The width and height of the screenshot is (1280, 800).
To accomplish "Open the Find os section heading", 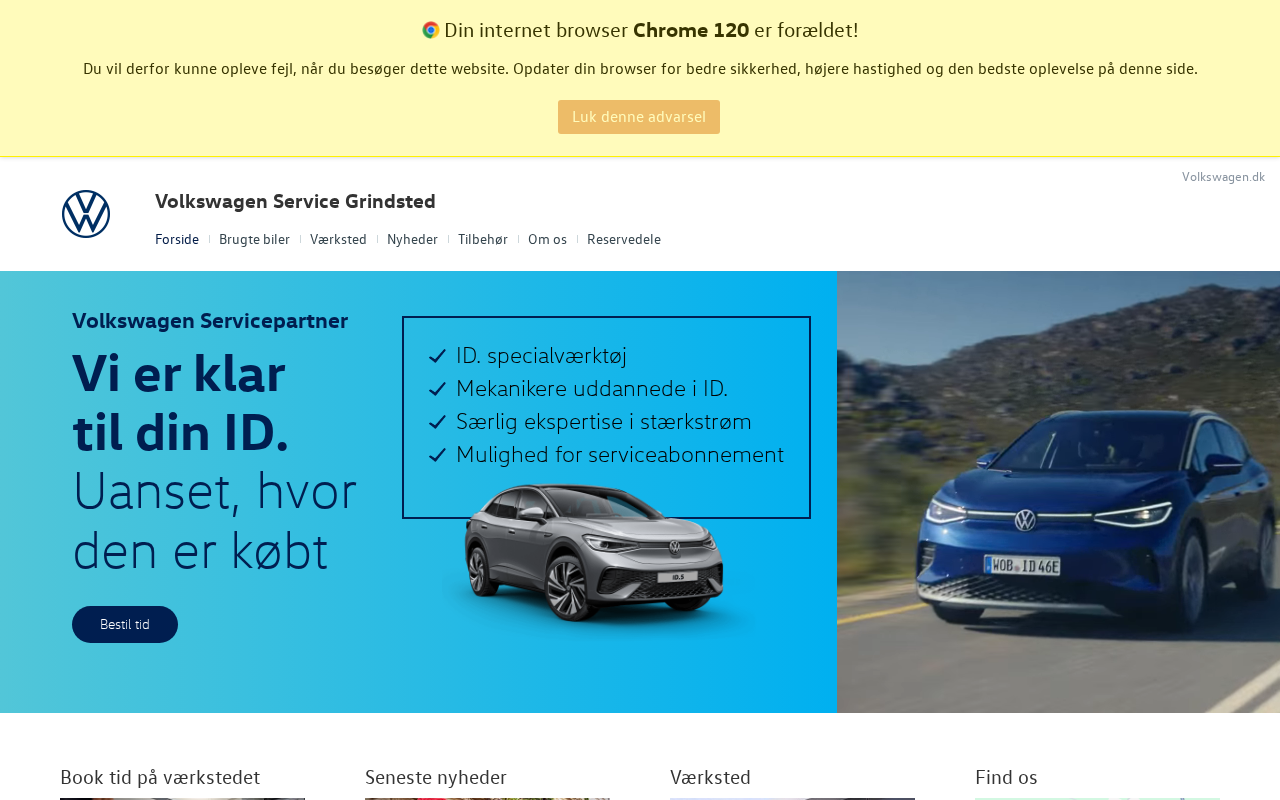I will pos(1006,777).
